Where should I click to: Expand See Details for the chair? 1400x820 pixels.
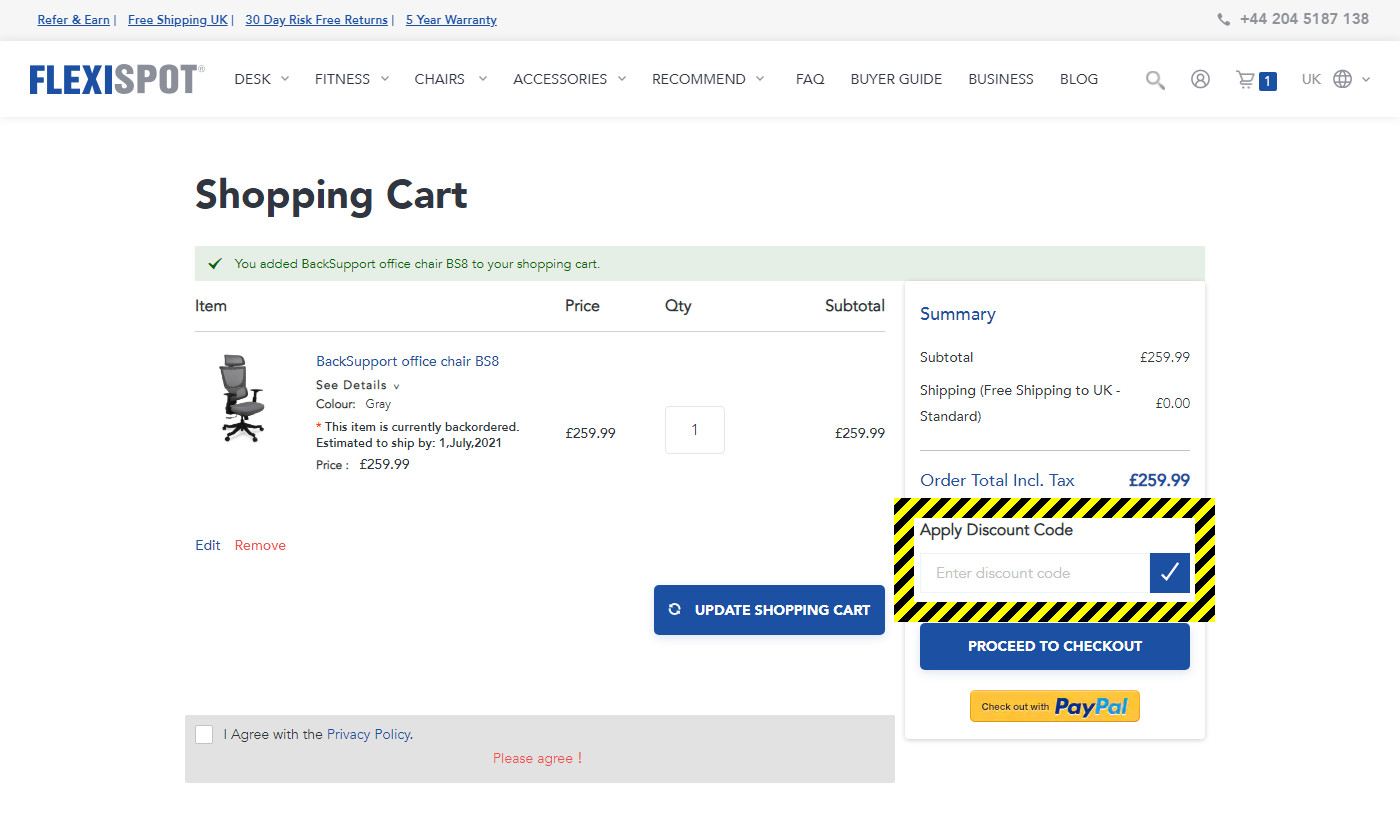point(358,385)
